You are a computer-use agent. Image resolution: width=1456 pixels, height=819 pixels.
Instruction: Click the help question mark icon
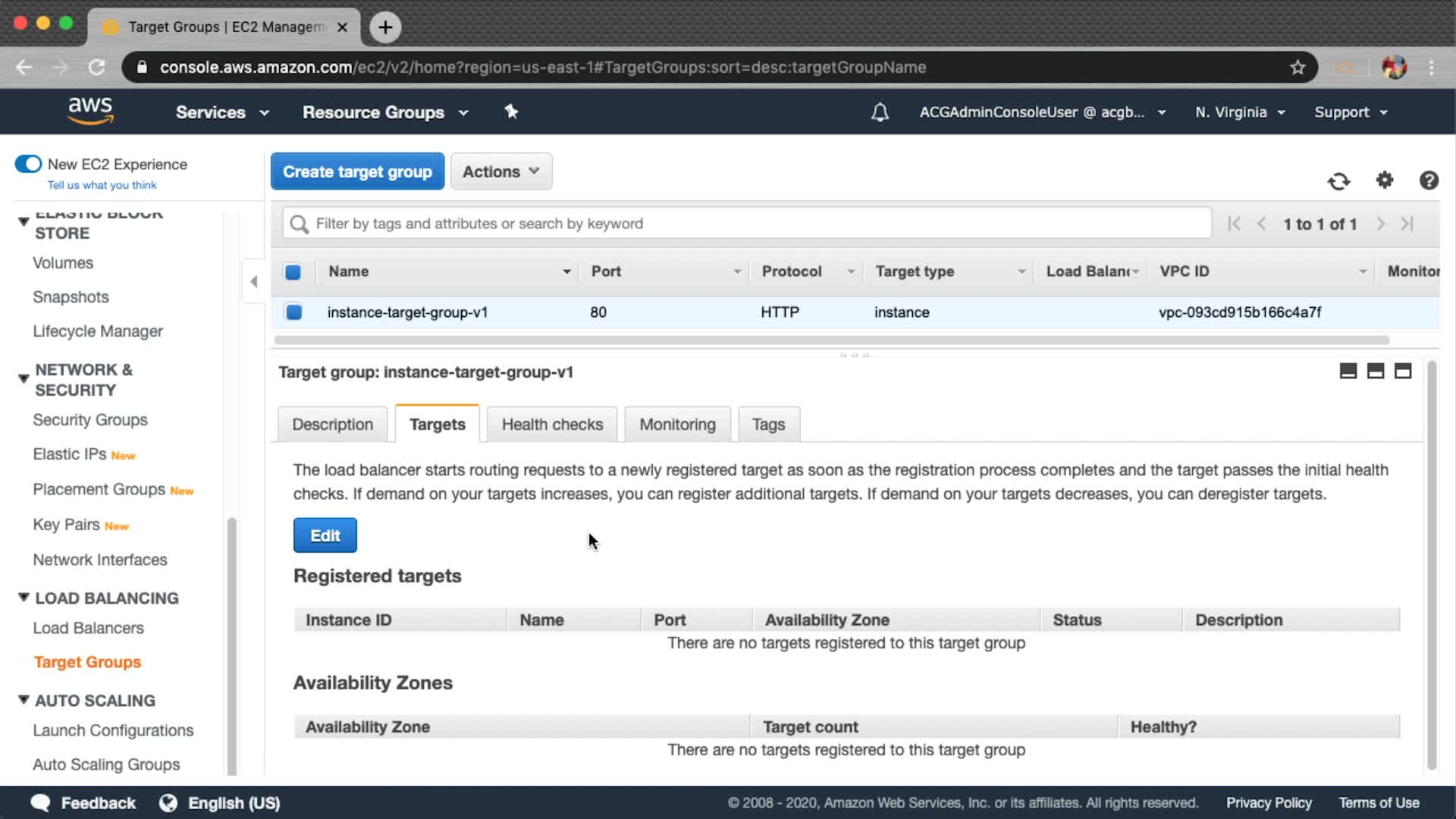[x=1429, y=180]
